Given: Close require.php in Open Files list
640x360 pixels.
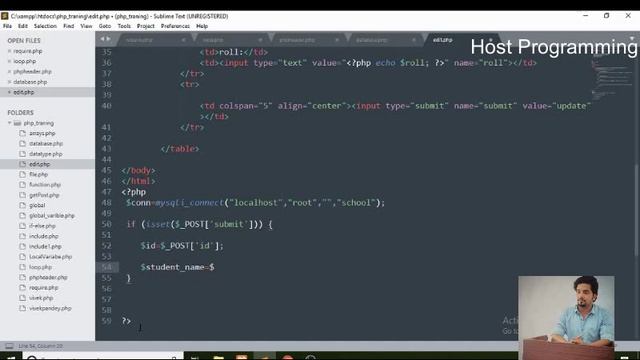Looking at the screenshot, I should pos(9,51).
